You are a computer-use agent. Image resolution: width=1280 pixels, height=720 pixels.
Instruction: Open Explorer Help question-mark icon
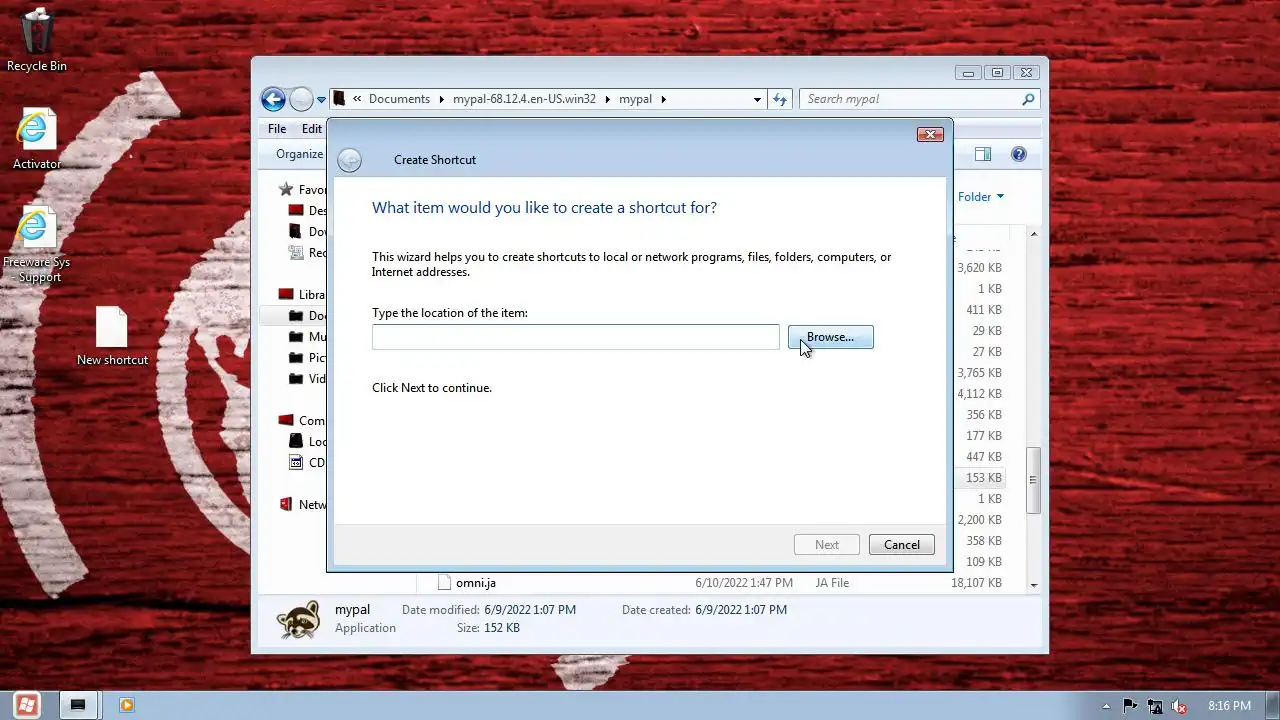click(x=1018, y=154)
